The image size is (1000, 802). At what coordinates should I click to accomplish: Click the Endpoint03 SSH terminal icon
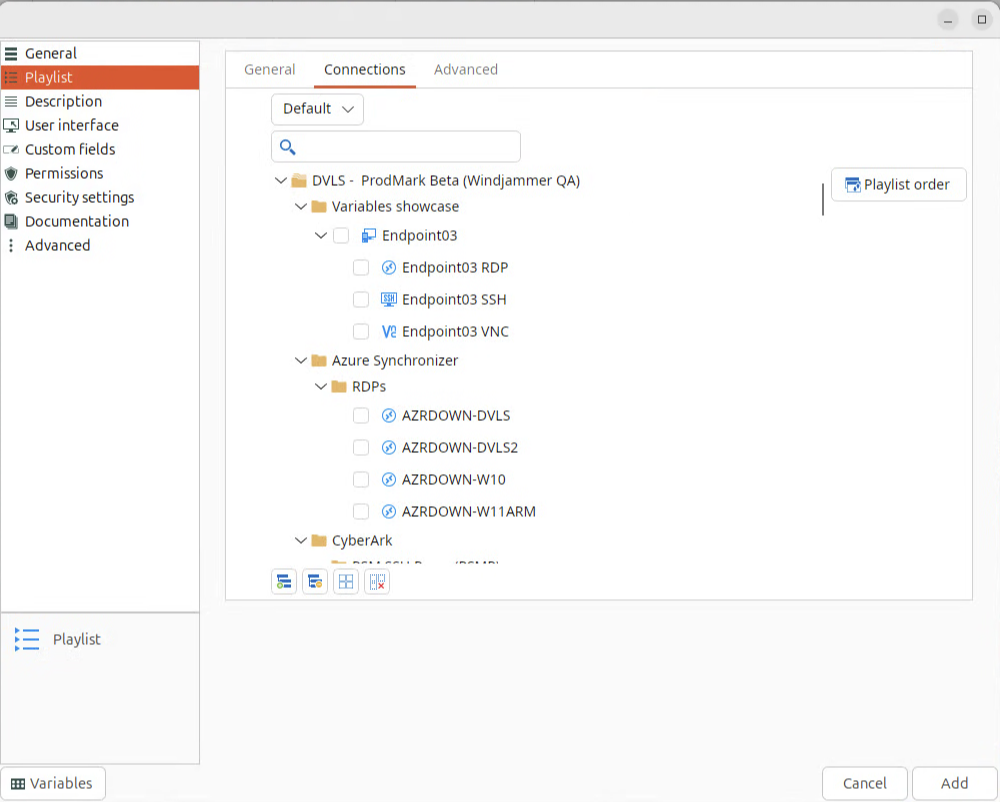pos(389,300)
